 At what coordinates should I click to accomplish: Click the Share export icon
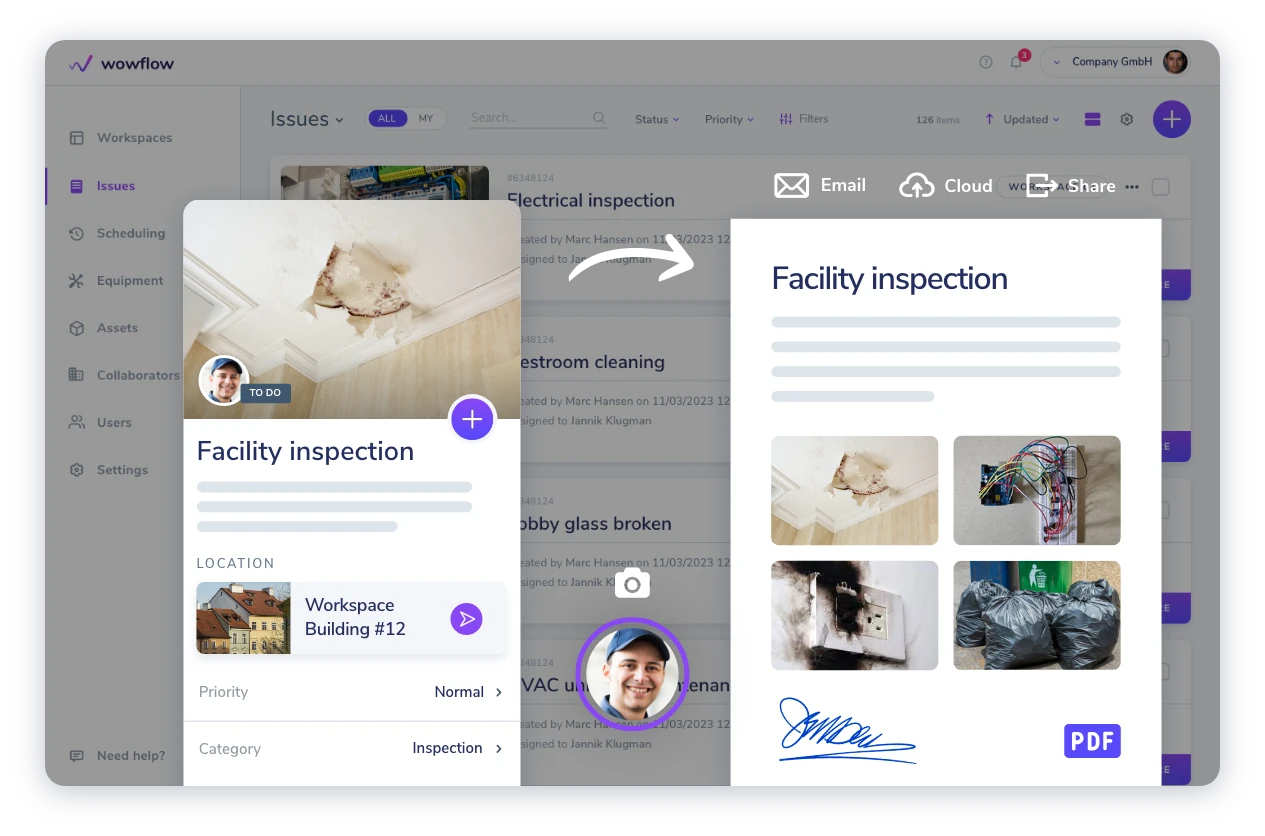pyautogui.click(x=1041, y=186)
